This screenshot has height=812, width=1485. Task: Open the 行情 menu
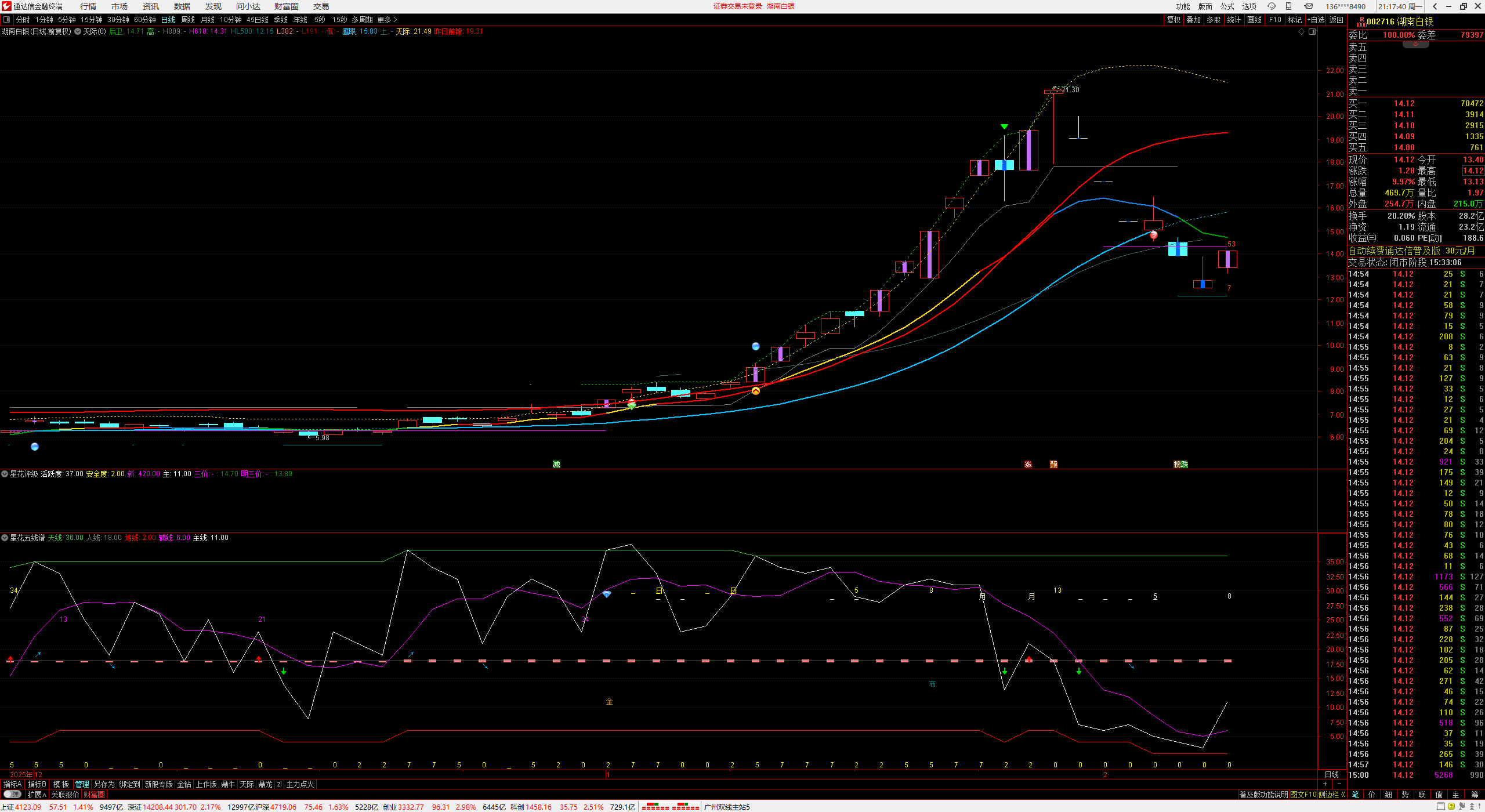click(x=88, y=6)
